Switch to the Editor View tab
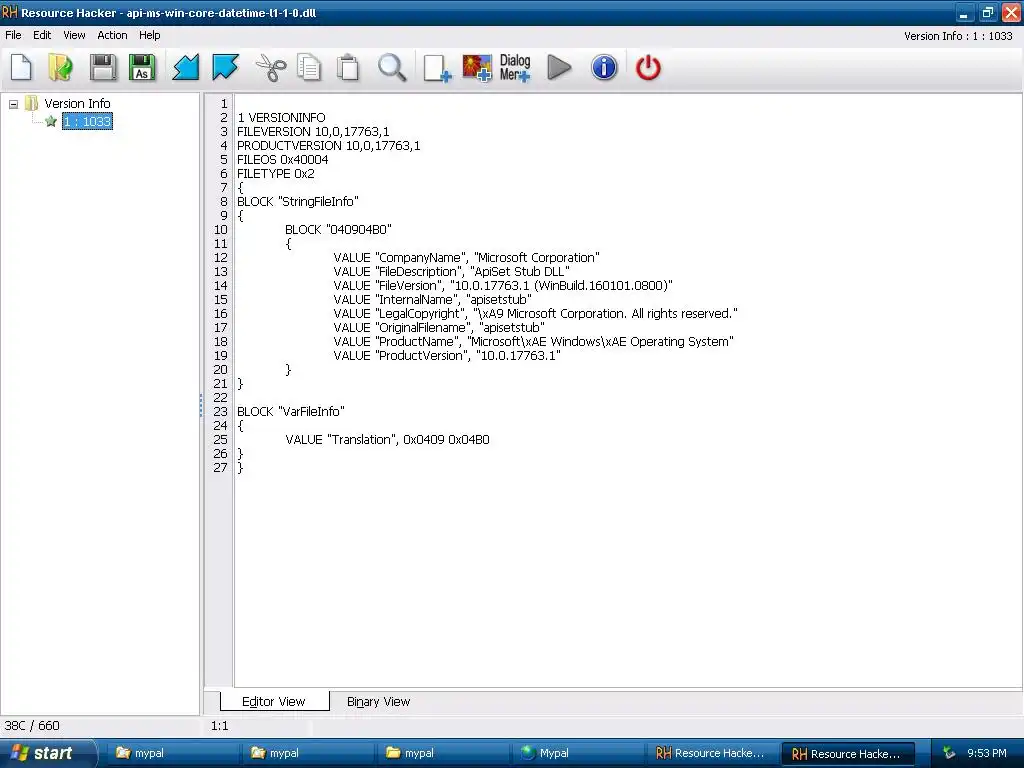Viewport: 1024px width, 768px height. (x=274, y=701)
